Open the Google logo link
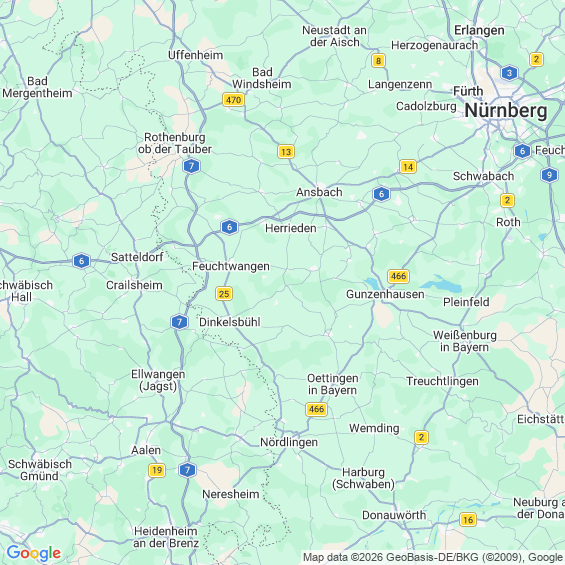 click(34, 553)
